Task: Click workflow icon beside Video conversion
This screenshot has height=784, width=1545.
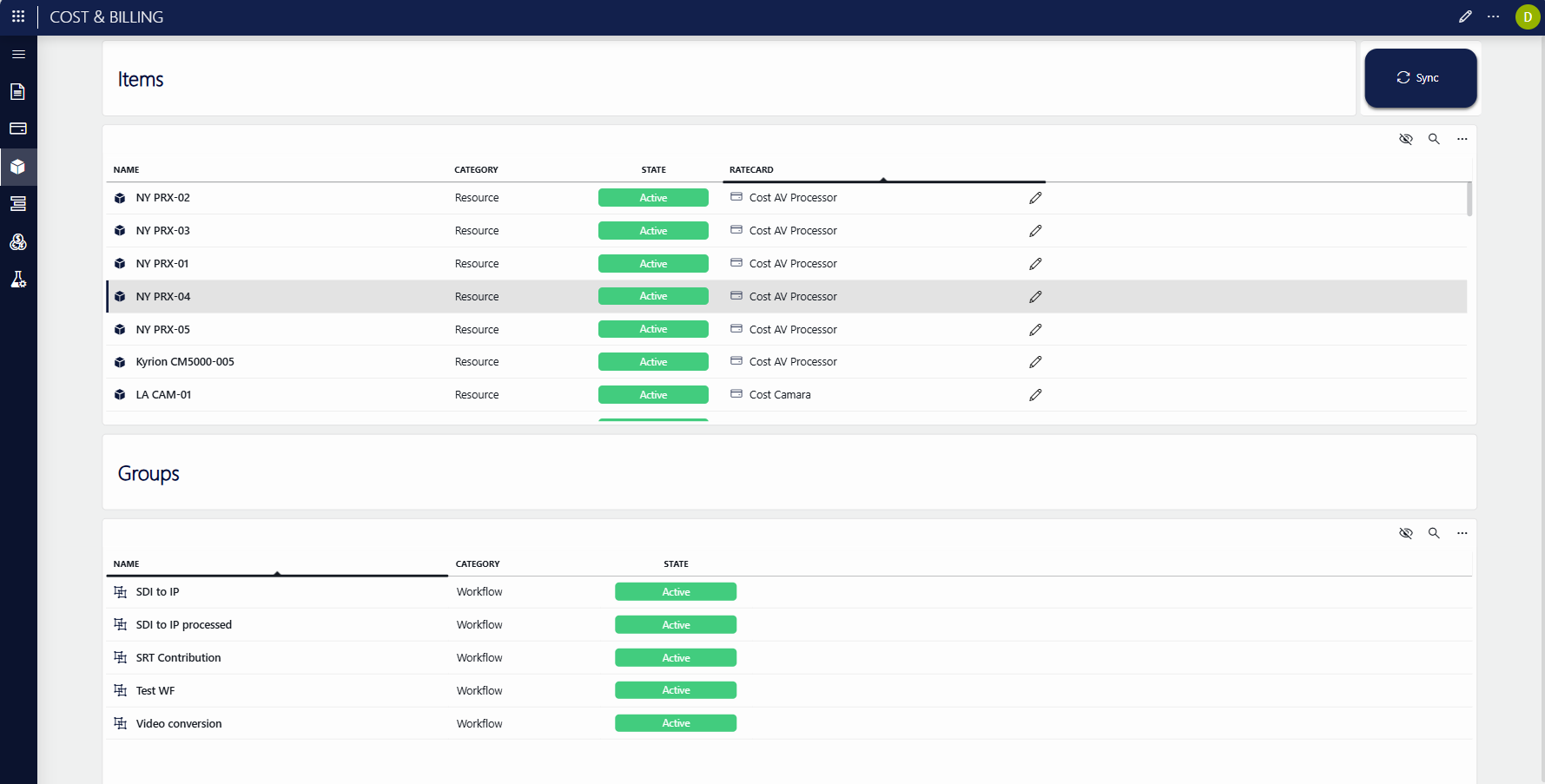Action: coord(120,723)
